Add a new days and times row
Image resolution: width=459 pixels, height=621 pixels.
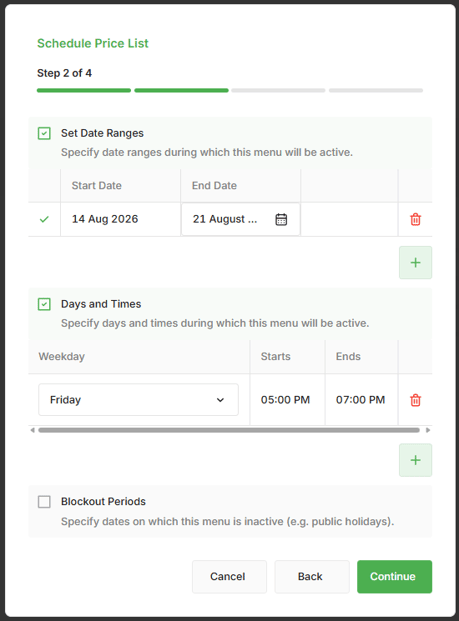pos(415,460)
